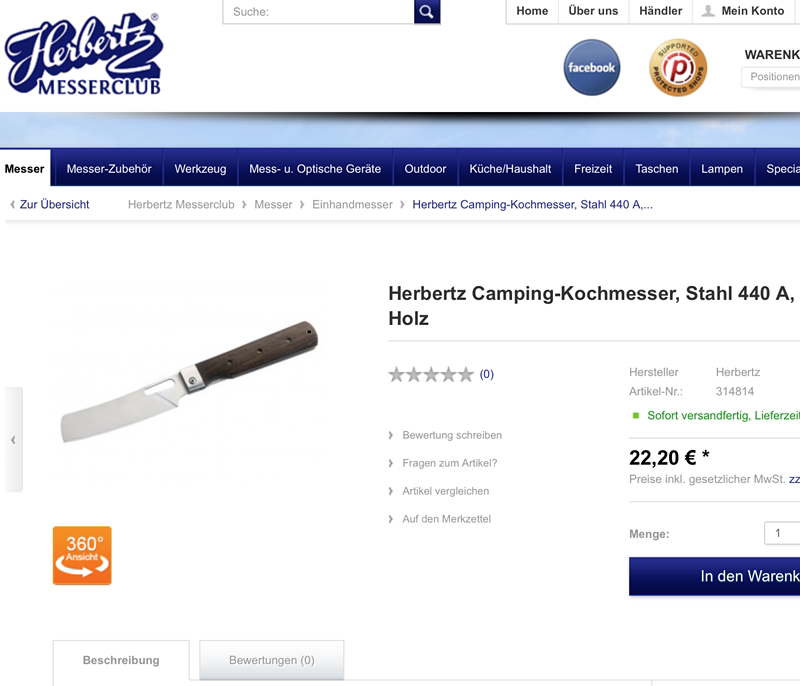Click the previous image arrow beside the knife
The width and height of the screenshot is (800, 686).
pyautogui.click(x=13, y=440)
